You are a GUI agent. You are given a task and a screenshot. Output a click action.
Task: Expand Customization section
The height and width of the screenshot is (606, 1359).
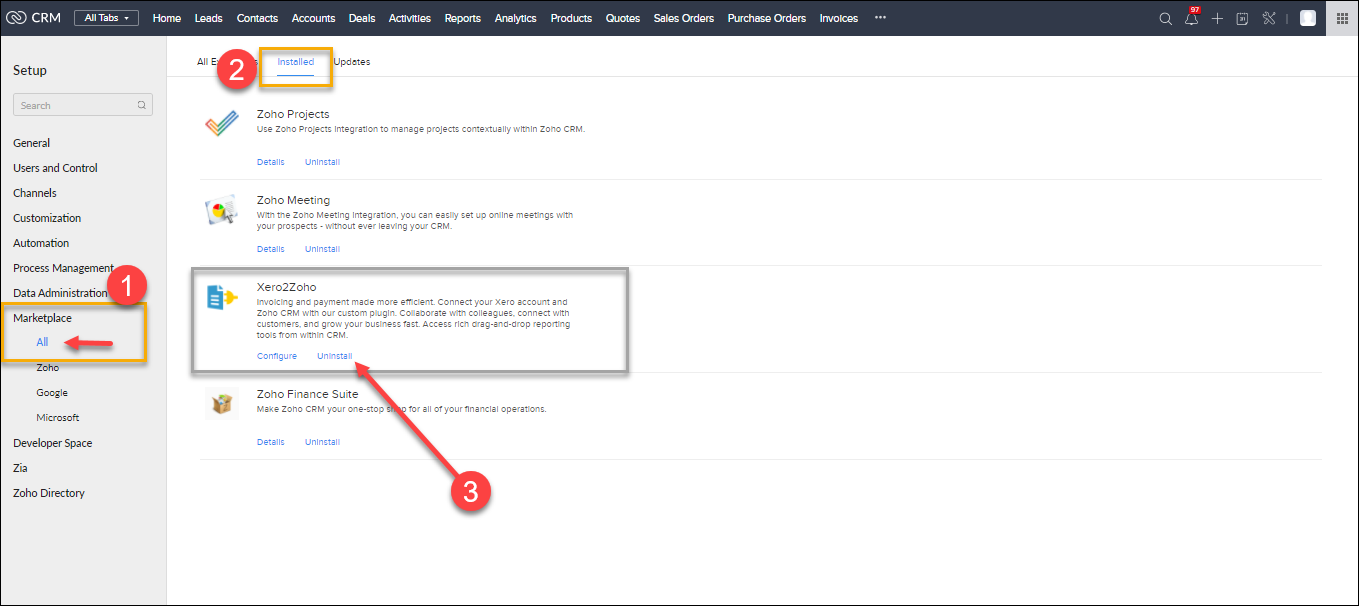(x=47, y=218)
